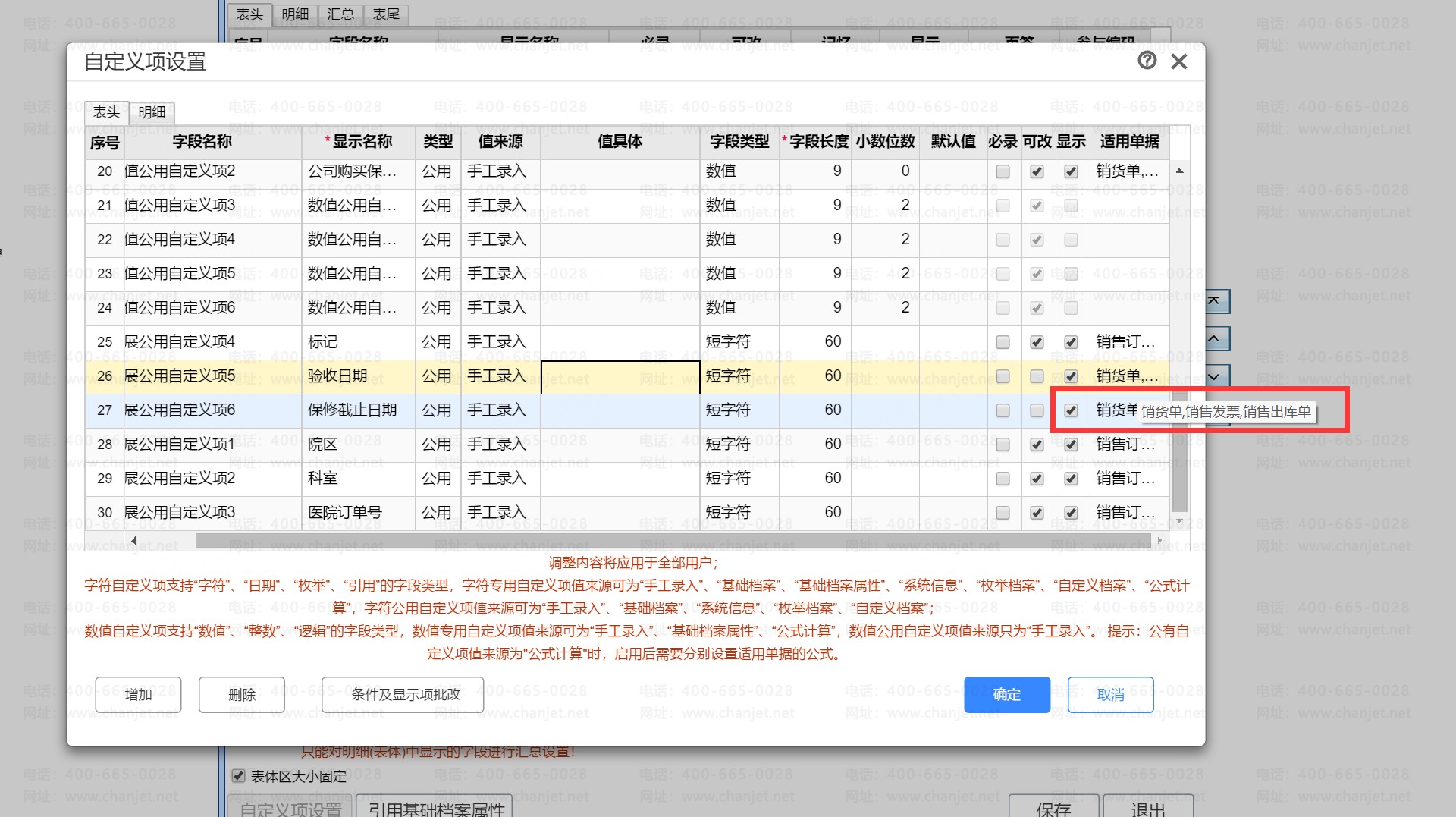The width and height of the screenshot is (1456, 817).
Task: Select 显示名称 cell 标记
Action: click(358, 342)
